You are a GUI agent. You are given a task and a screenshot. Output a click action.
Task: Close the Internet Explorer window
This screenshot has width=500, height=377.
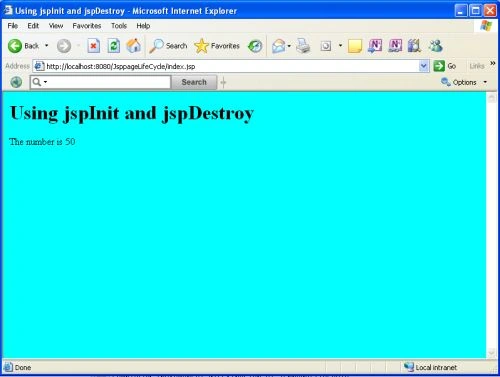point(490,11)
